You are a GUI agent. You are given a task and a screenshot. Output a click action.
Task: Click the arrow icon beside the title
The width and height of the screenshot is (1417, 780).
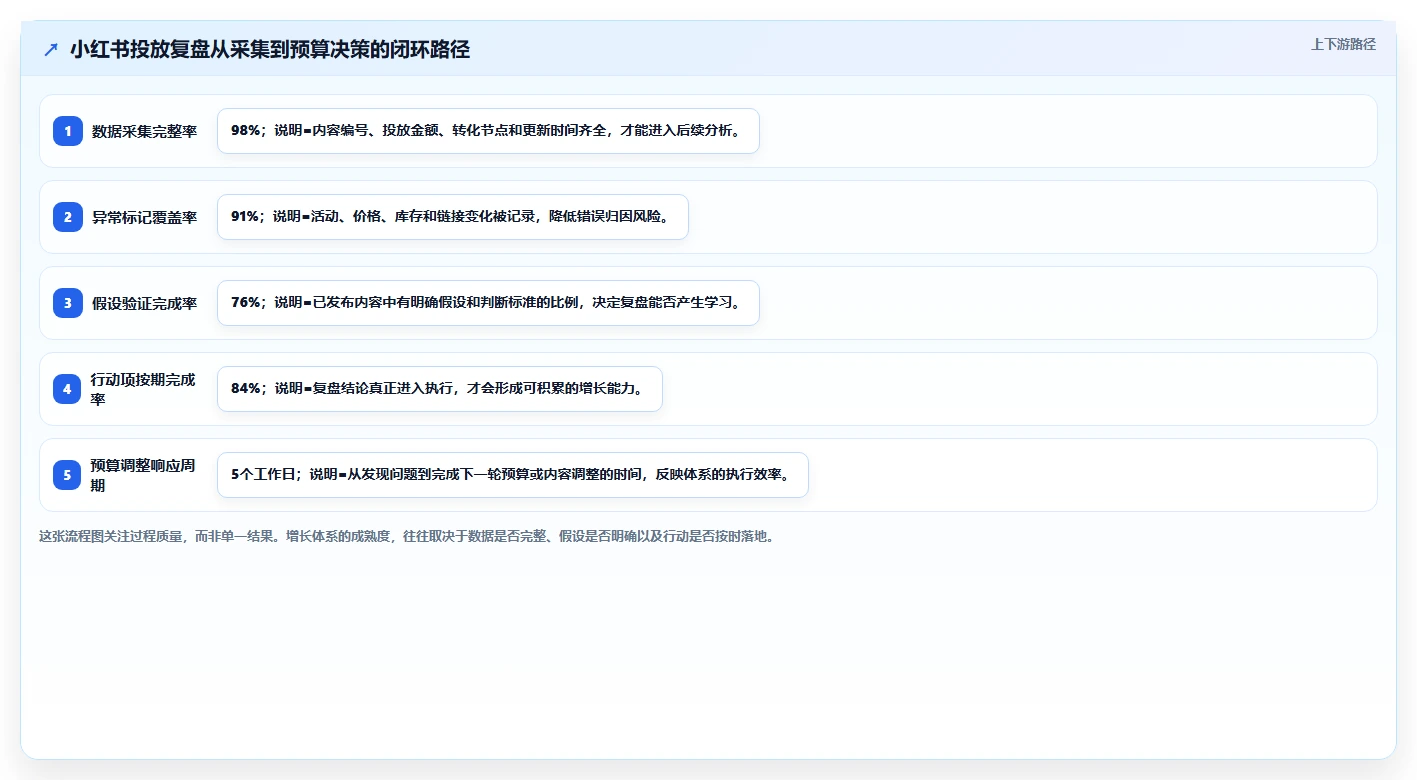(51, 50)
